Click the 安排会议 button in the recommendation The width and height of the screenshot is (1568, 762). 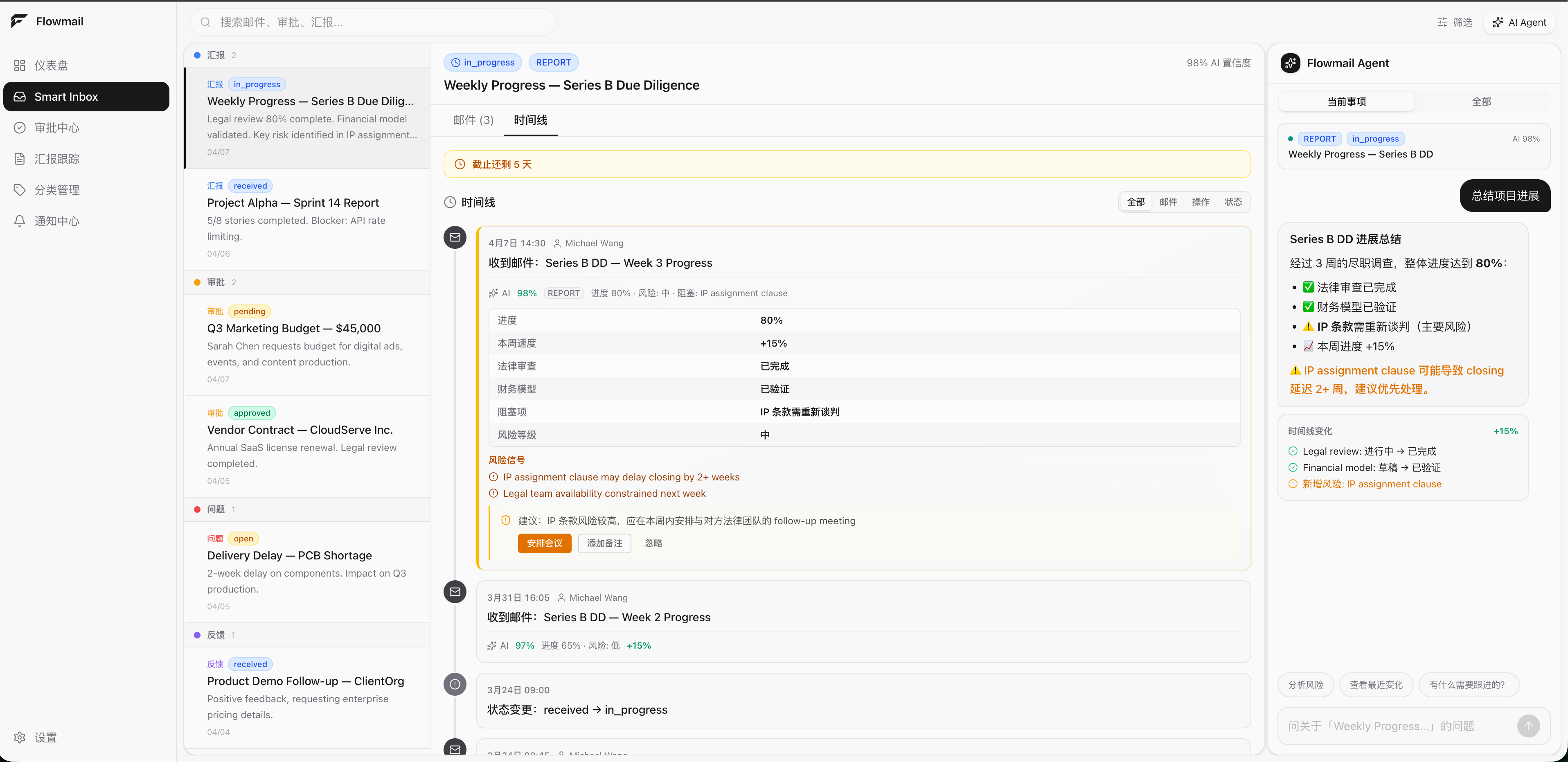click(x=544, y=543)
